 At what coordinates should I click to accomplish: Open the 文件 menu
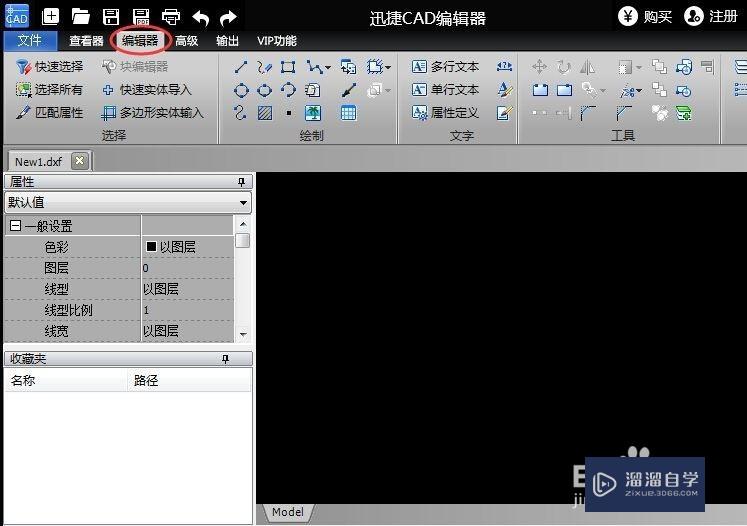[x=30, y=40]
